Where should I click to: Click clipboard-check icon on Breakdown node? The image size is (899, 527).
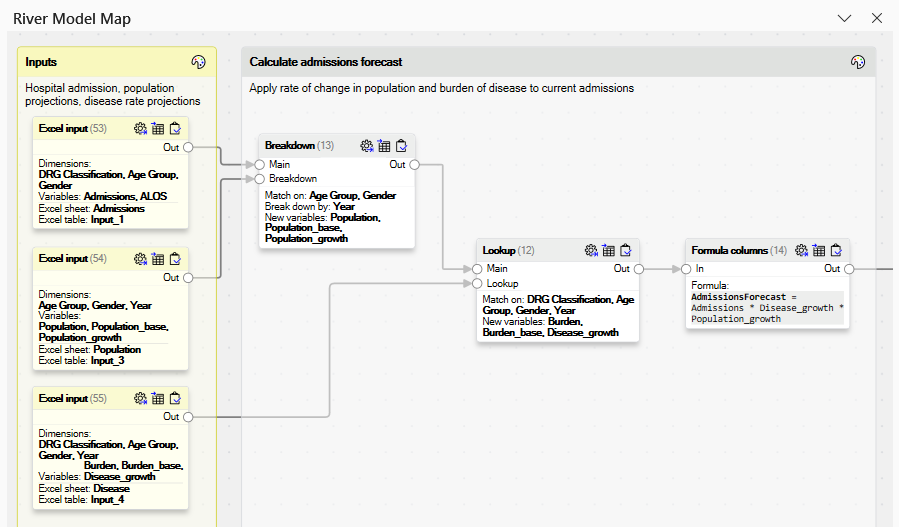pyautogui.click(x=402, y=146)
